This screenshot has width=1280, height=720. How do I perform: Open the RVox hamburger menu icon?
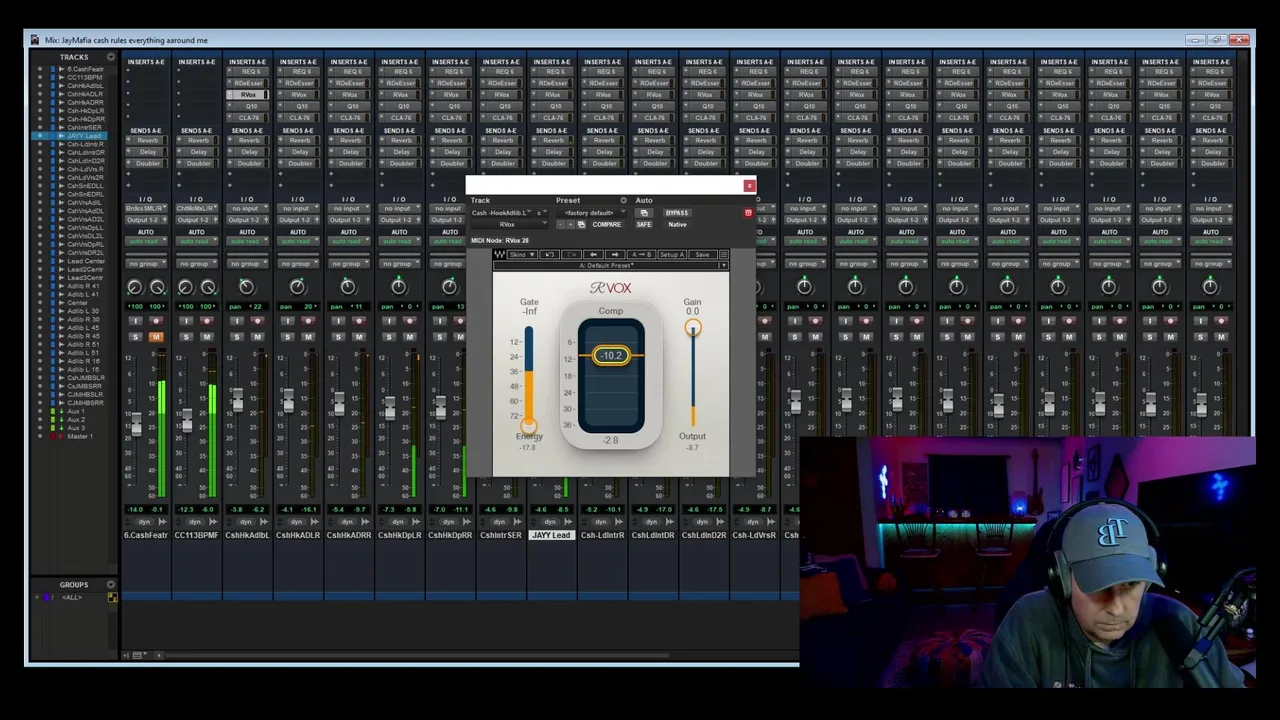pyautogui.click(x=724, y=254)
